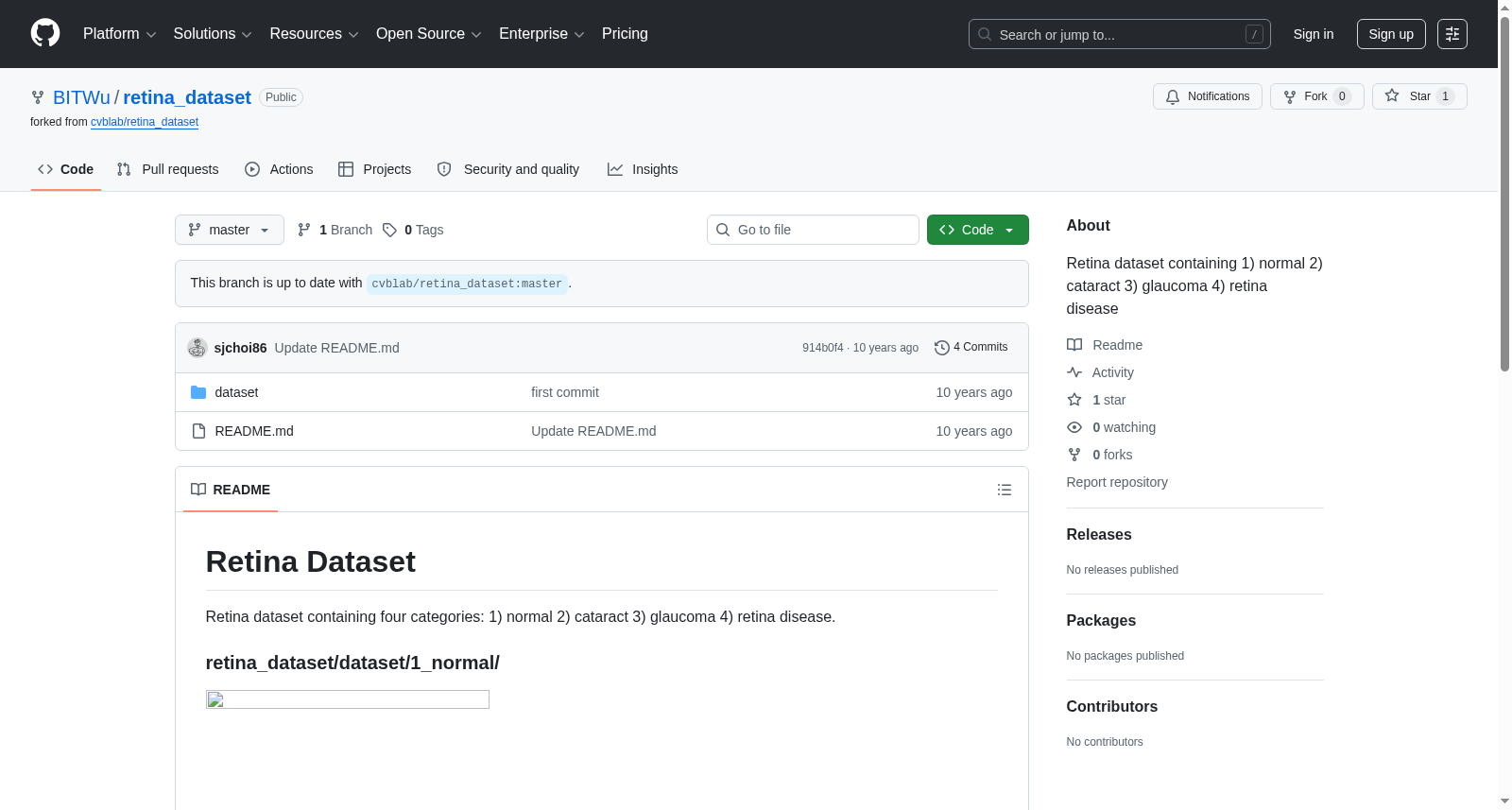Image resolution: width=1512 pixels, height=810 pixels.
Task: Select the README tab heading
Action: click(231, 490)
